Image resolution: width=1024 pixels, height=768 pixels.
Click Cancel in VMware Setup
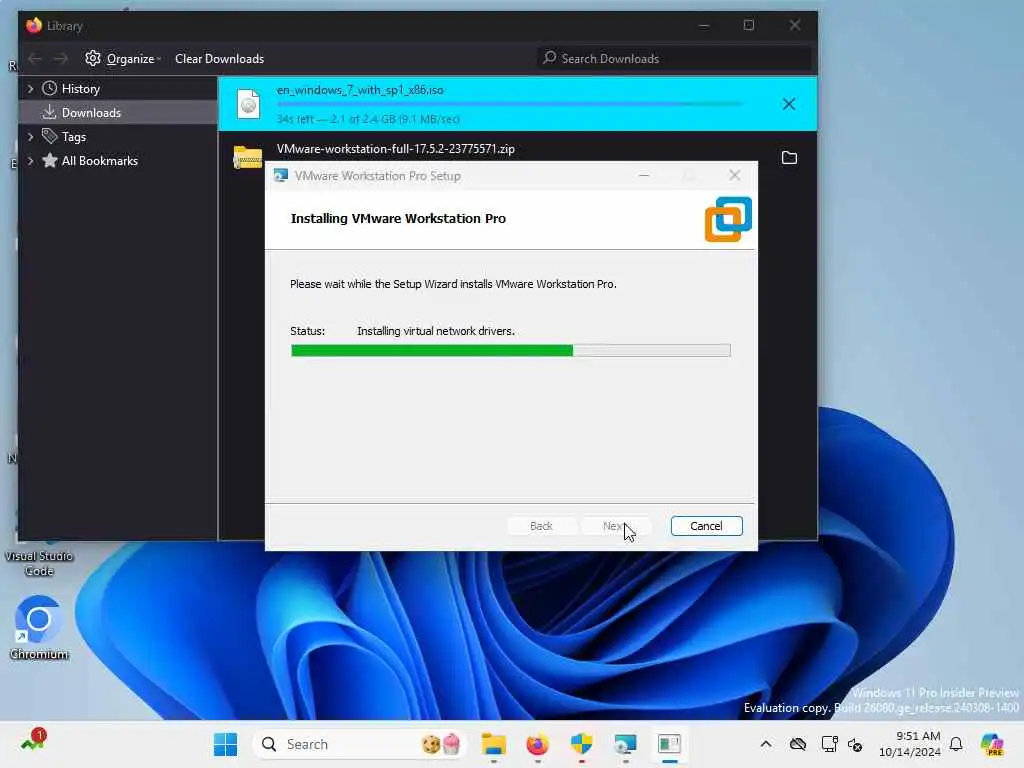coord(707,526)
